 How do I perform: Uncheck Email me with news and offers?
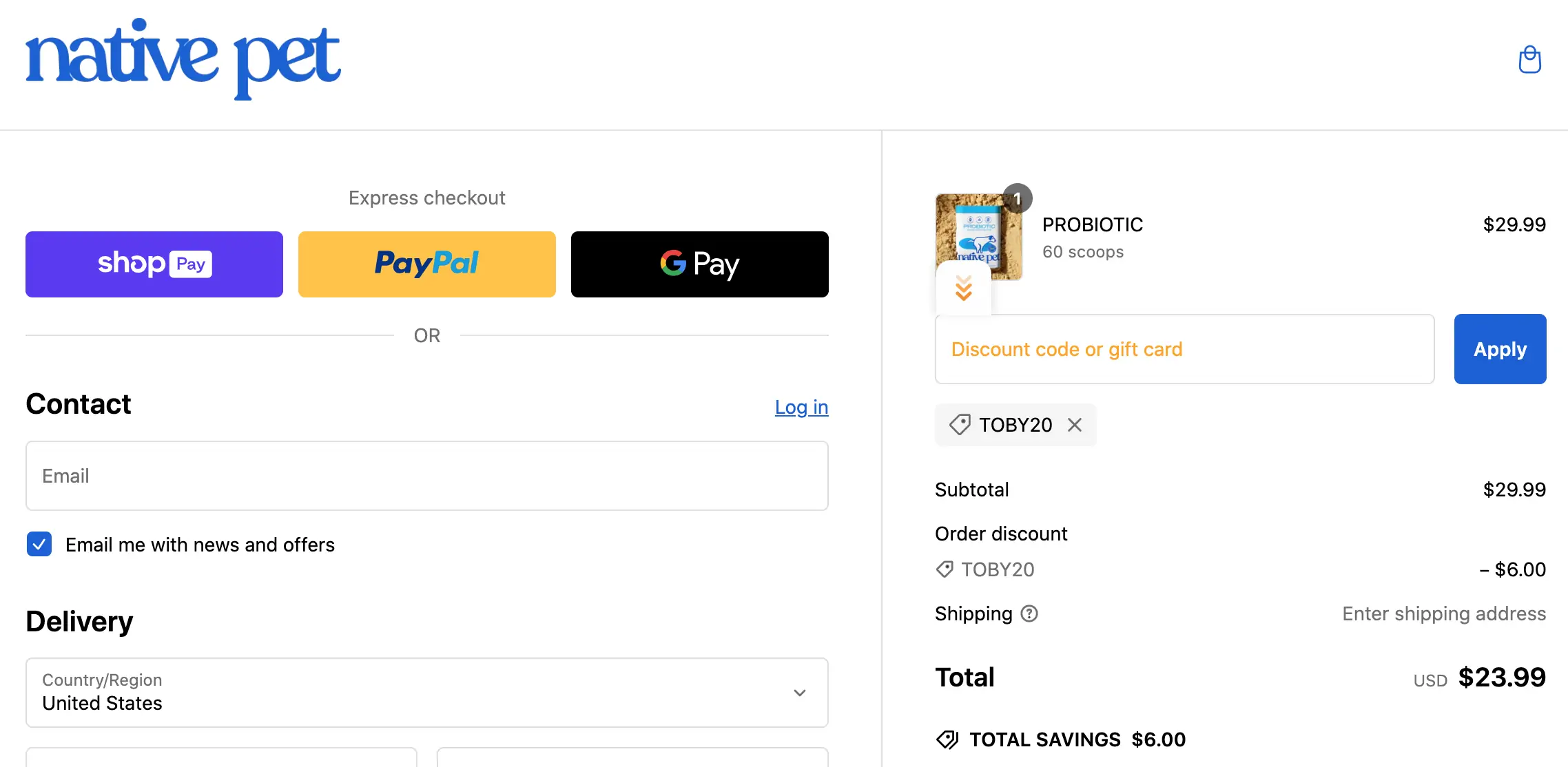[39, 544]
